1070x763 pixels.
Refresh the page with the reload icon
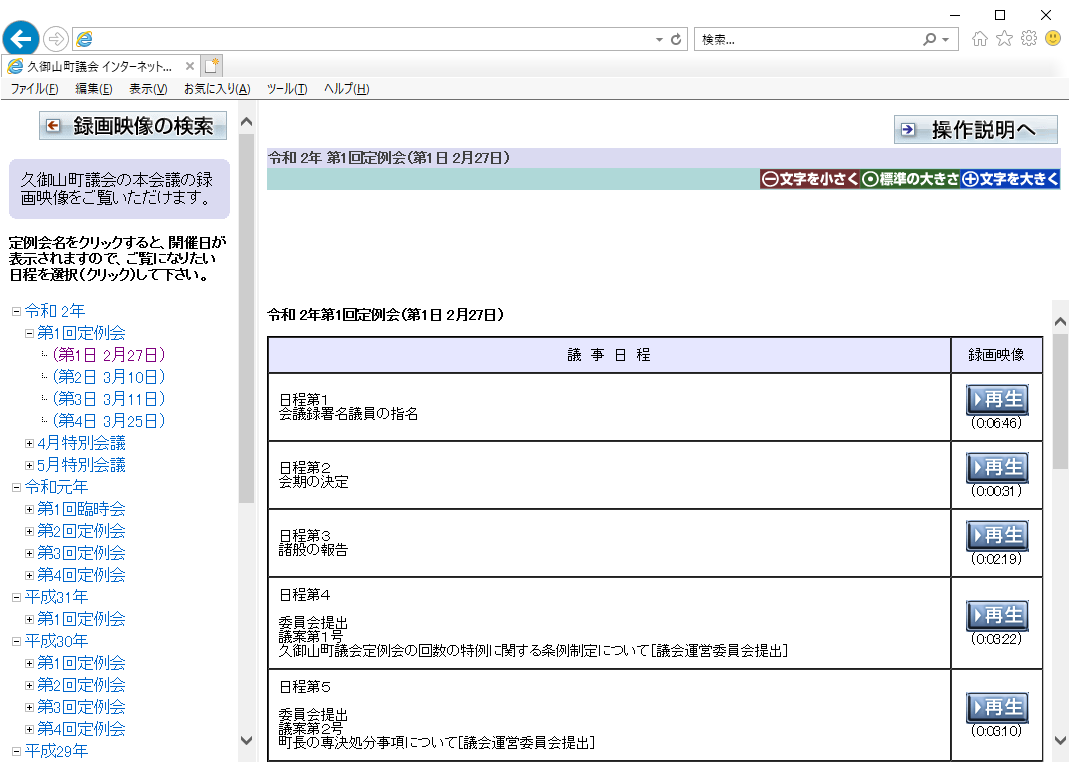coord(676,40)
